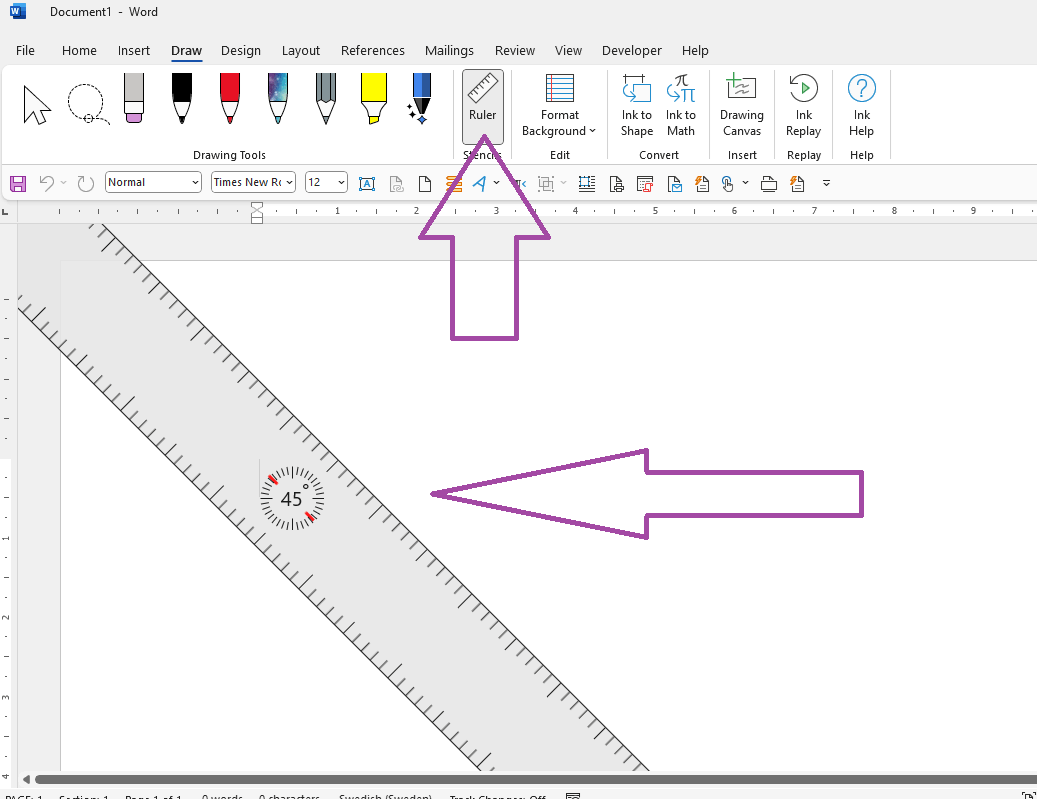Play the Ink Replay
Image resolution: width=1037 pixels, height=799 pixels.
(x=804, y=106)
